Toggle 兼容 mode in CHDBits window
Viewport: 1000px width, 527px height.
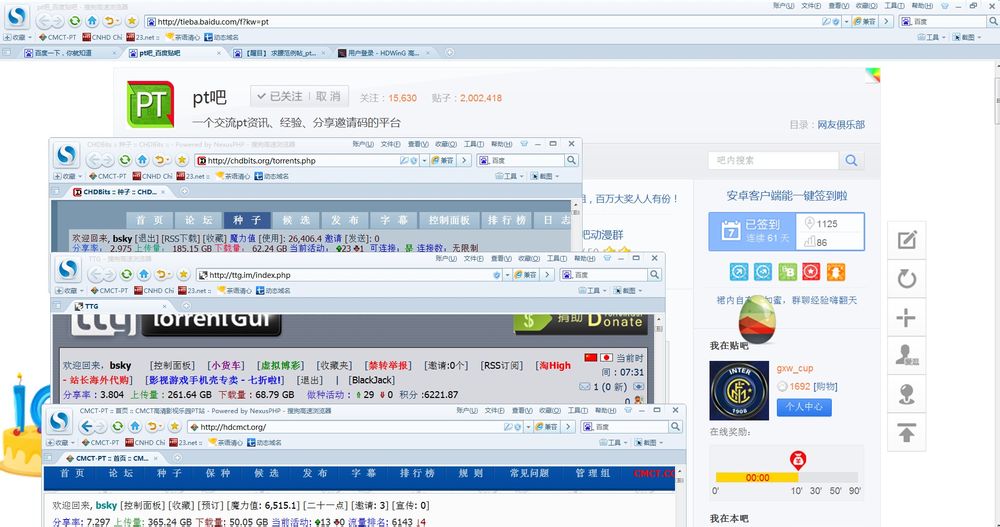click(443, 160)
